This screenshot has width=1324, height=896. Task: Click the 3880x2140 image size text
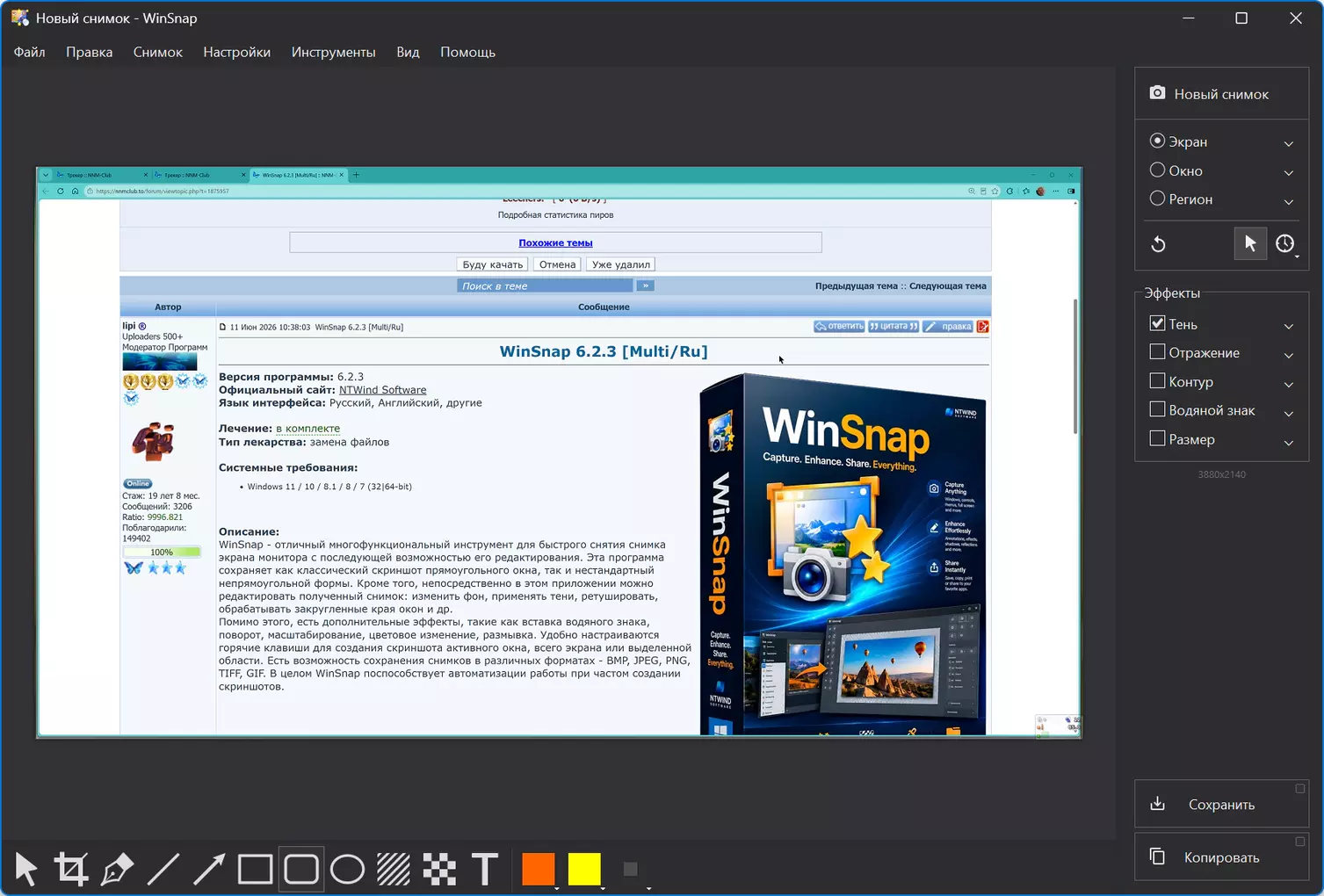pos(1221,474)
